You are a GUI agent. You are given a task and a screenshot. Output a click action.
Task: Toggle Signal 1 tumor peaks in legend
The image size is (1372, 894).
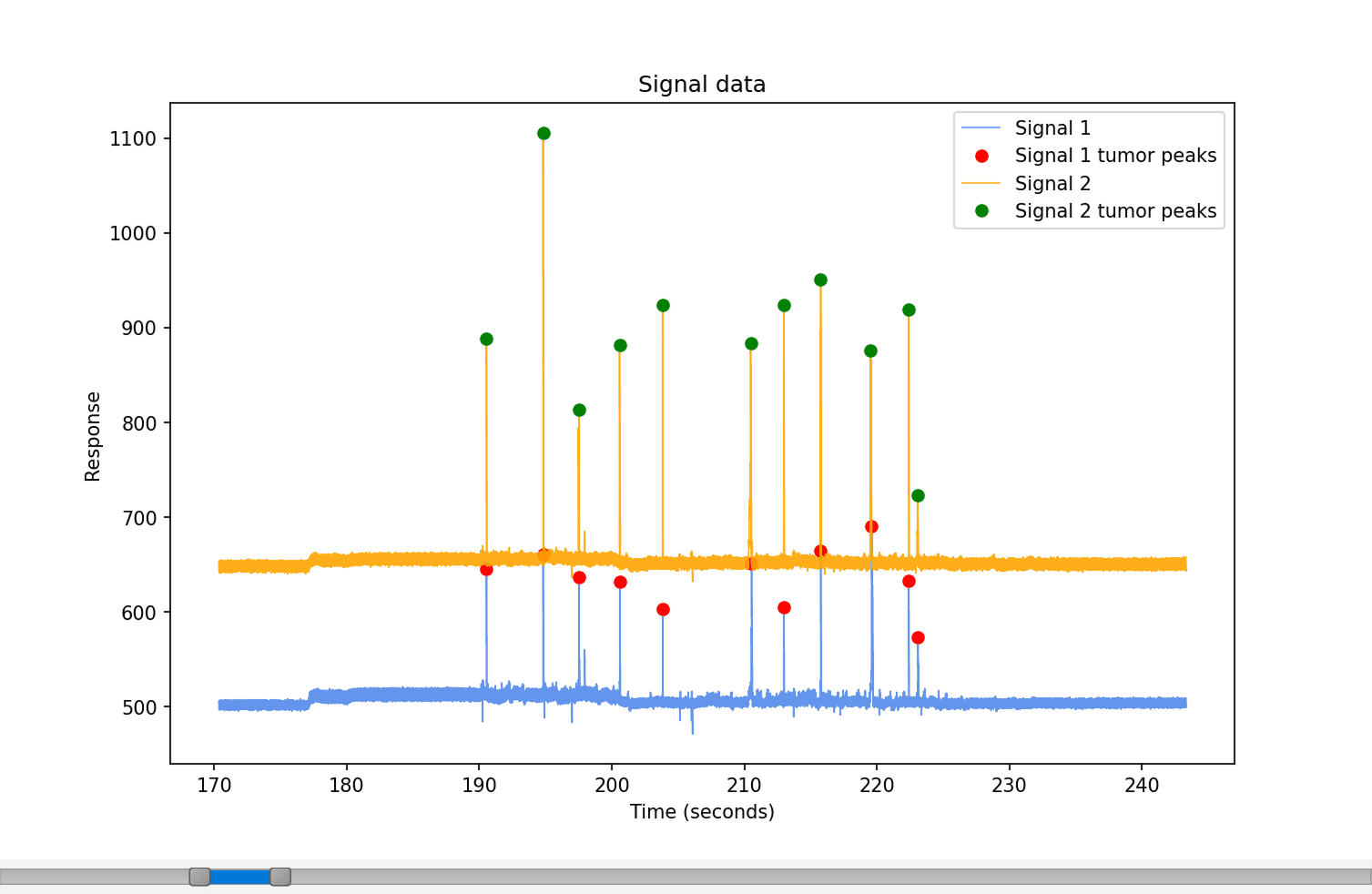pos(1115,156)
